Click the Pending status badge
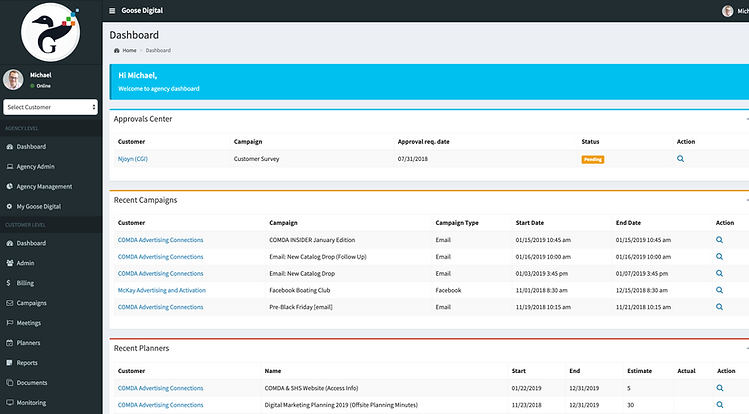This screenshot has width=749, height=414. tap(592, 159)
